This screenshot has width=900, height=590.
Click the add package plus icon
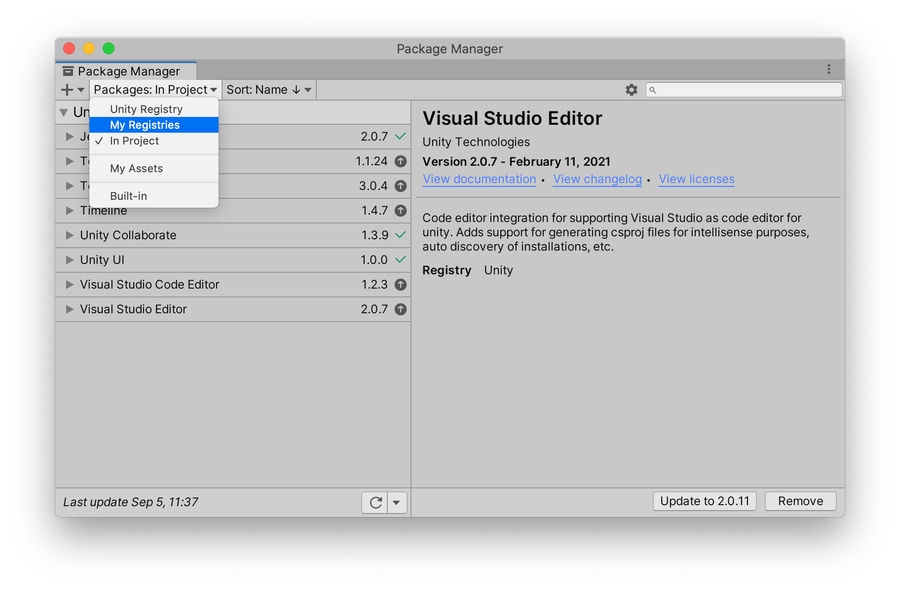tap(67, 90)
